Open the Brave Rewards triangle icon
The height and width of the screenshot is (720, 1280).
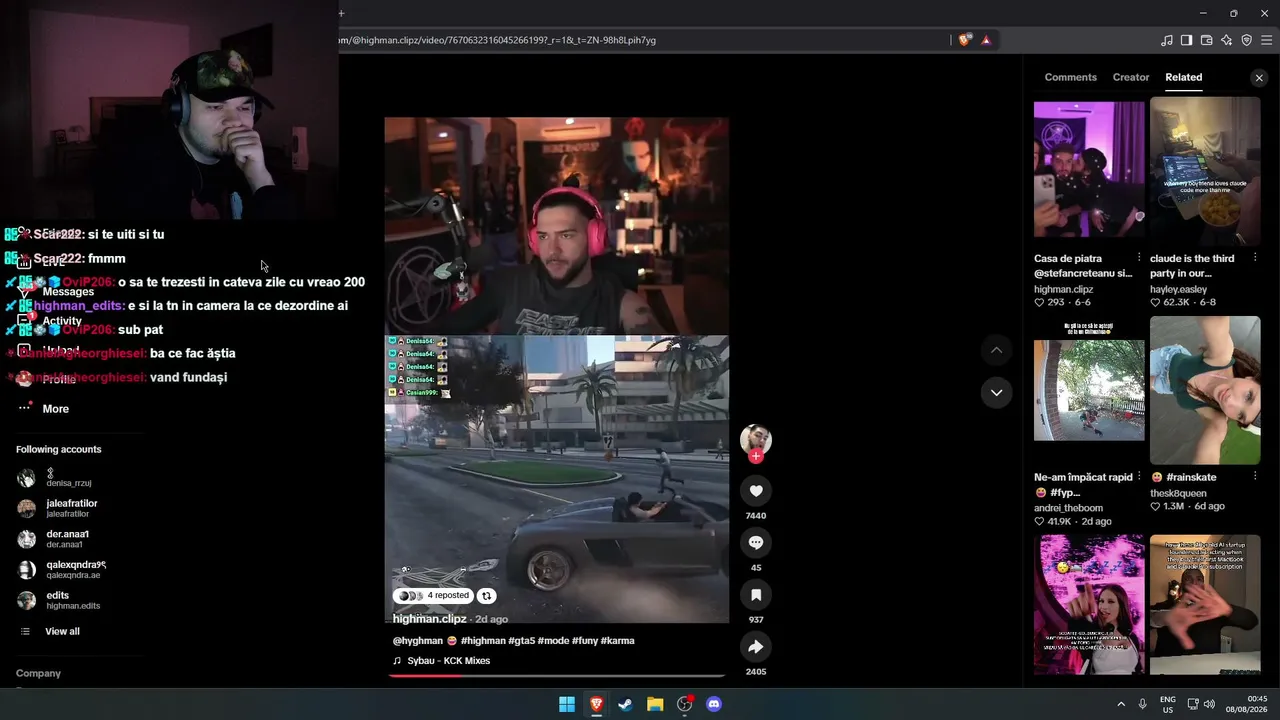click(x=986, y=40)
